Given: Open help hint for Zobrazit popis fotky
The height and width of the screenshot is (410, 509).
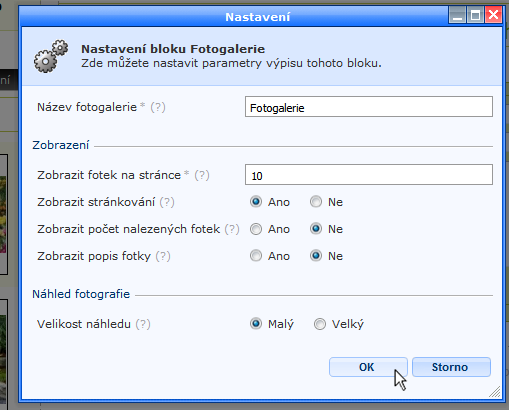Looking at the screenshot, I should pos(163,256).
